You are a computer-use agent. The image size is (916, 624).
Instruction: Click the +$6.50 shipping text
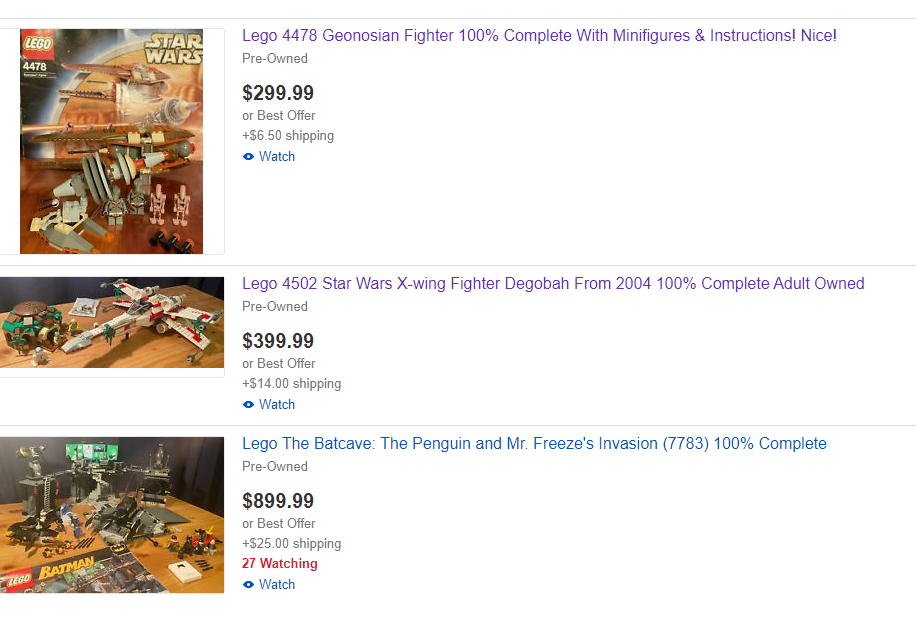pyautogui.click(x=288, y=136)
